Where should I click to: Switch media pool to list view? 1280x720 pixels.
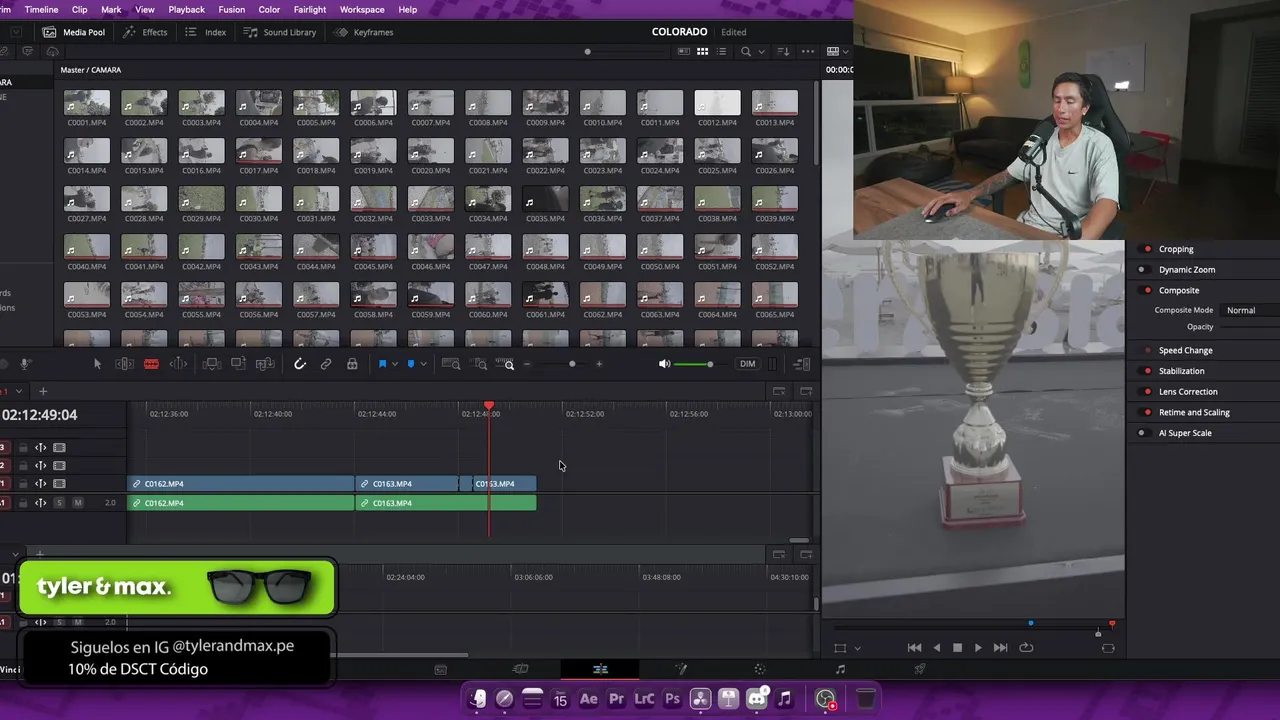[722, 51]
